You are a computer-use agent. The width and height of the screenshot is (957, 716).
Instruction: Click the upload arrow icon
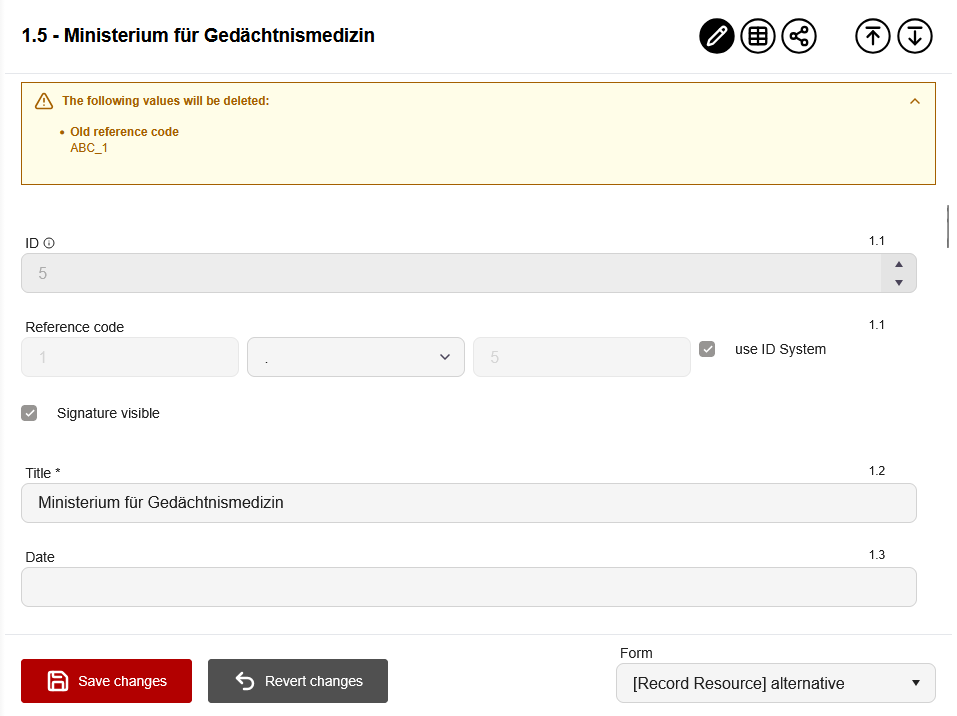872,36
